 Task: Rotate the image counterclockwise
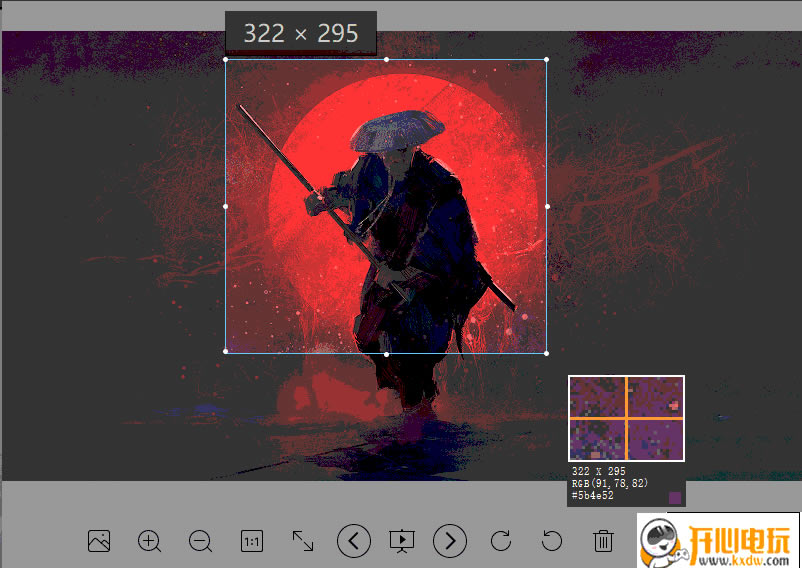[551, 541]
